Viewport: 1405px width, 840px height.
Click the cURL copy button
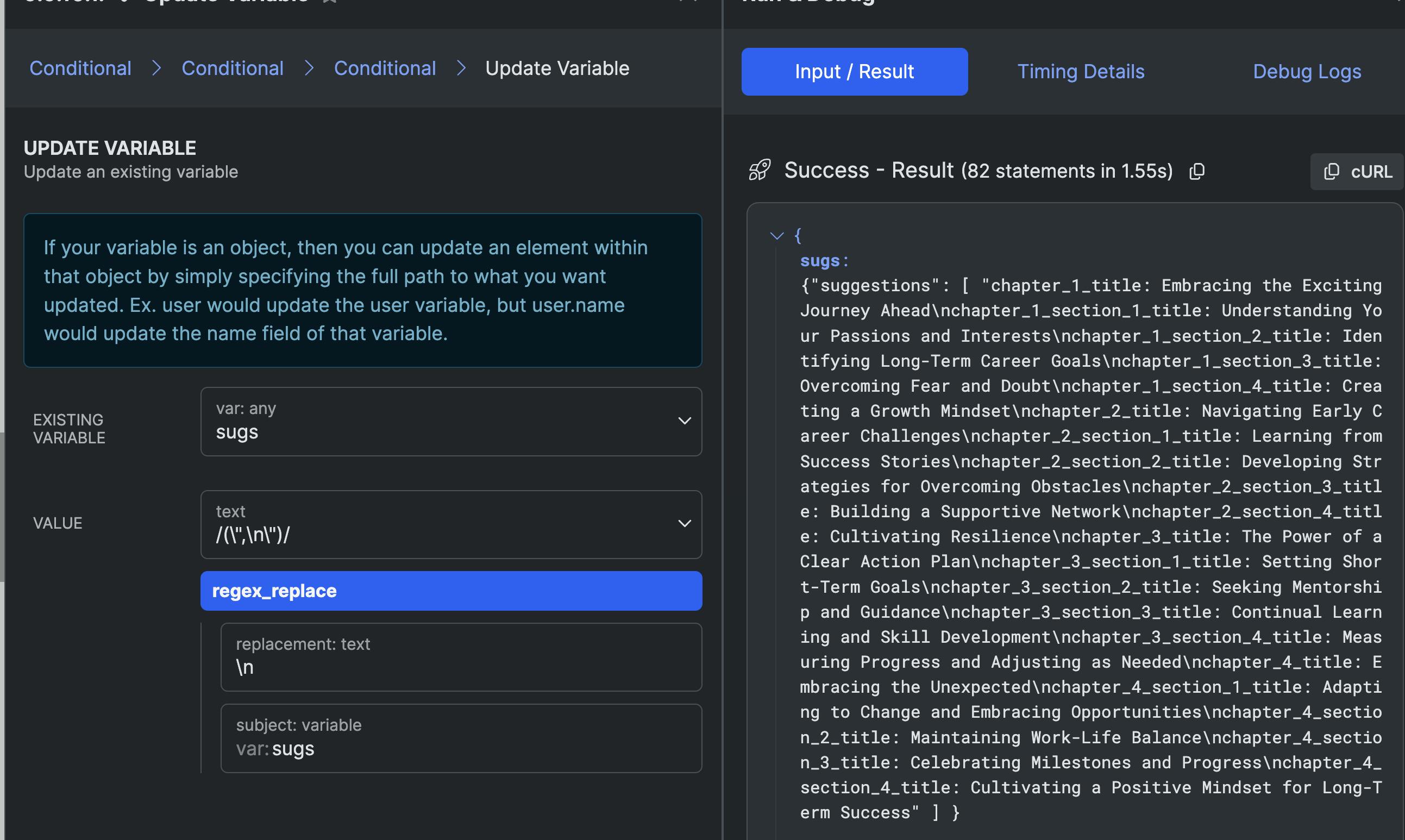(1358, 172)
